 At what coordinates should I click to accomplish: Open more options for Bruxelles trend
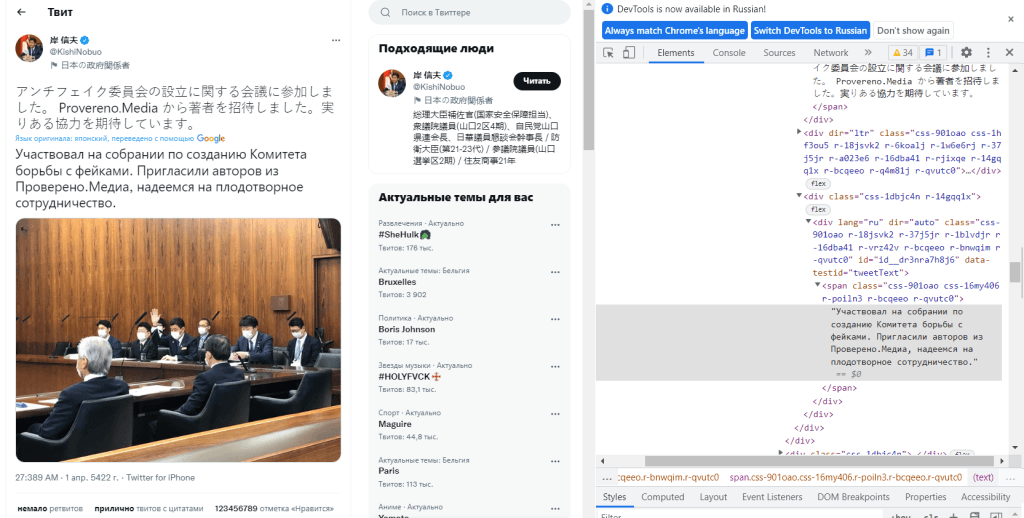click(555, 272)
